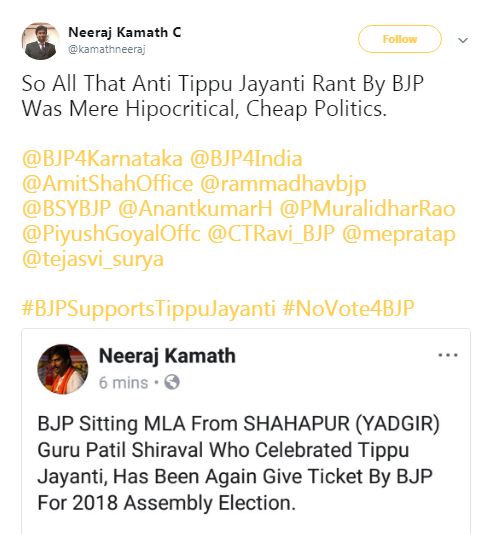
Task: Open the #BJPSupportsTippuJayanti hashtag
Action: point(148,309)
